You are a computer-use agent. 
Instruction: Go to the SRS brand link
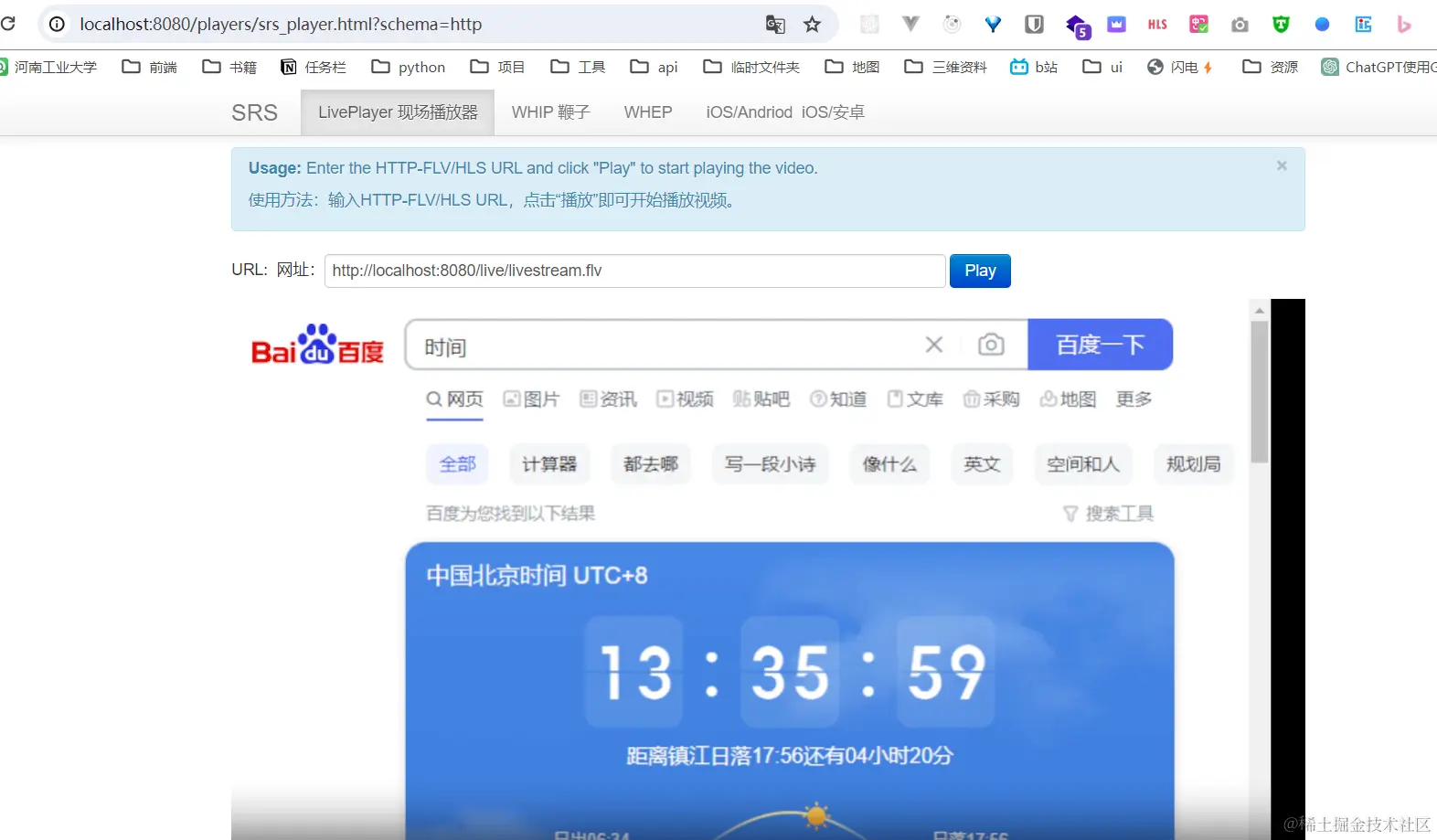[x=254, y=112]
